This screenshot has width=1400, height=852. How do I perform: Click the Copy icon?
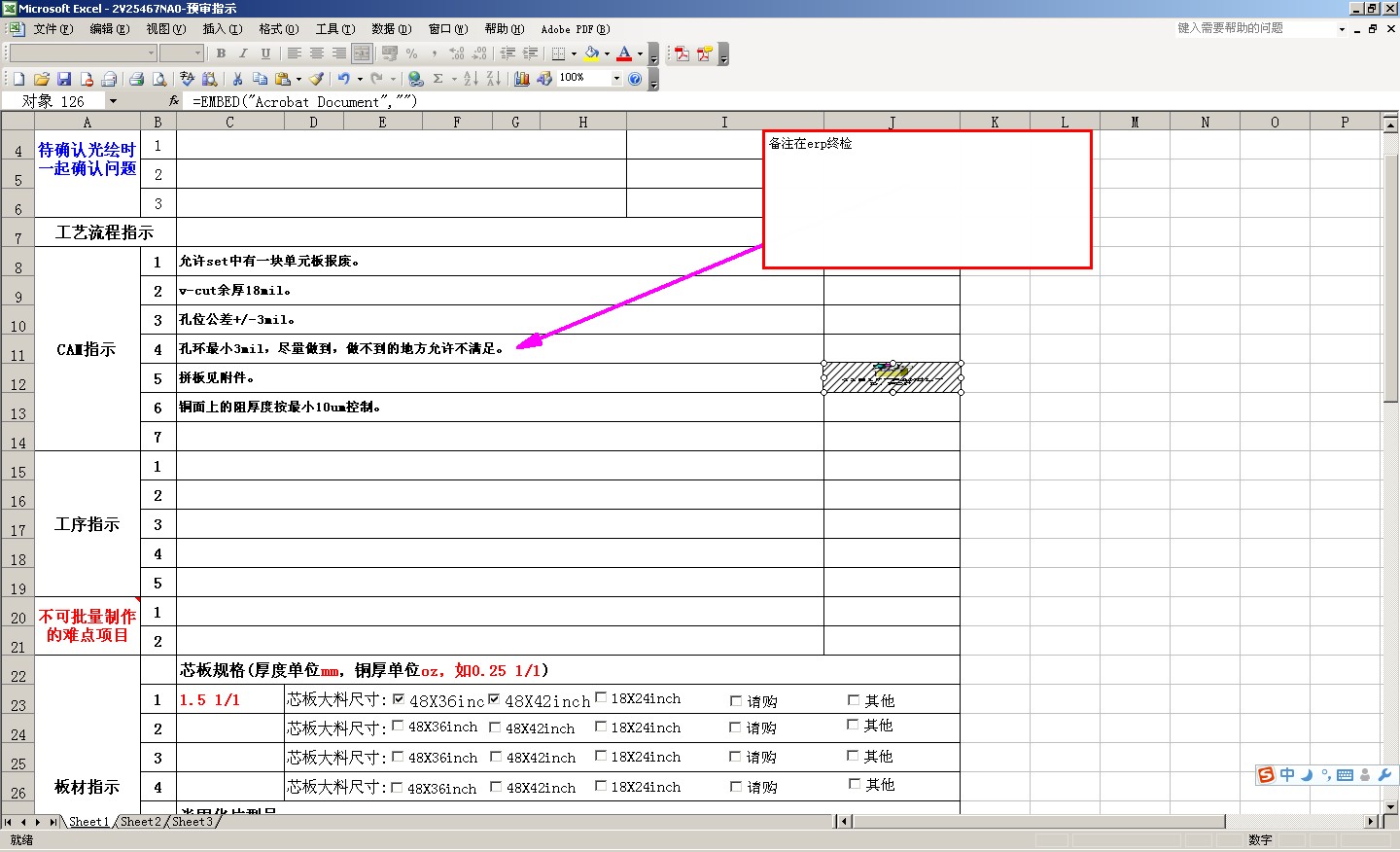(x=260, y=79)
